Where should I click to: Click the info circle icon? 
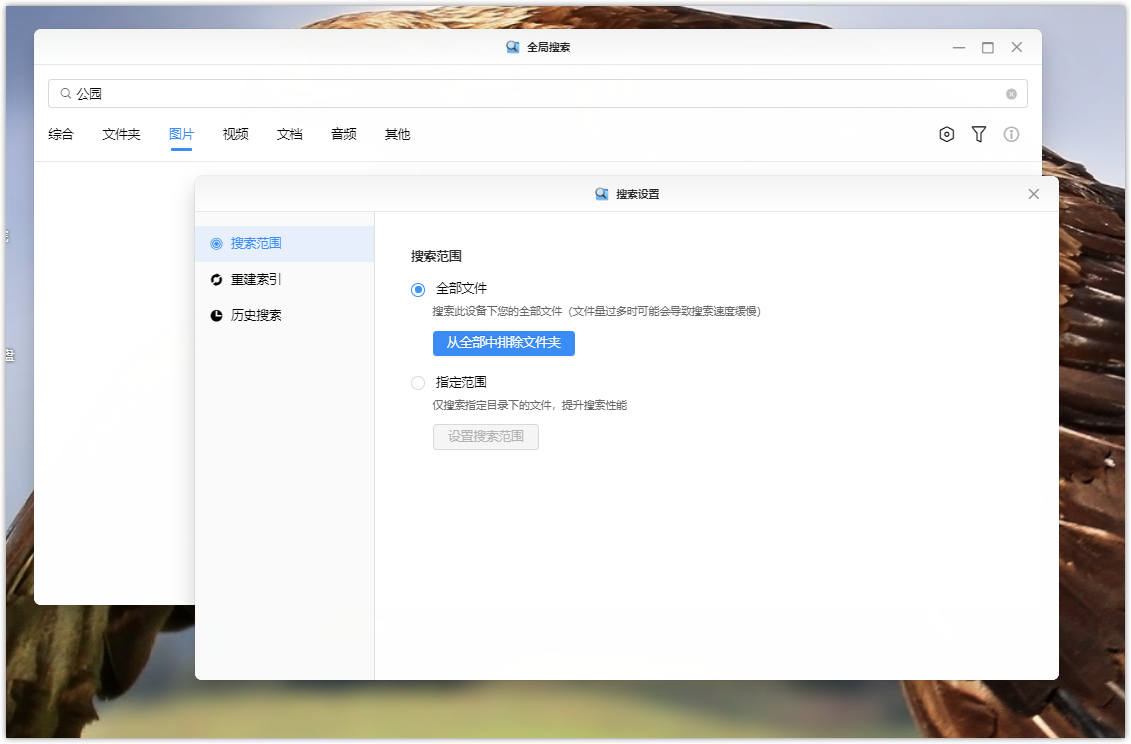(x=1011, y=134)
